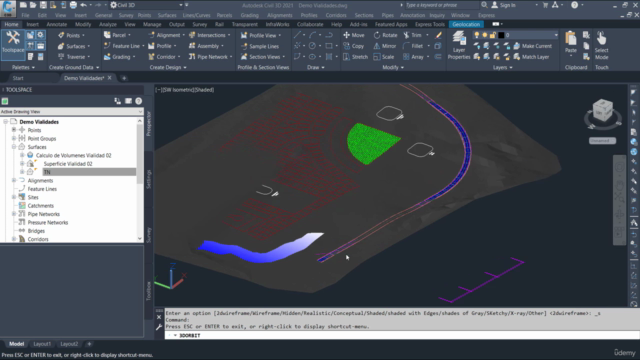This screenshot has height=360, width=640.
Task: Select the Rotate tool
Action: (x=385, y=35)
